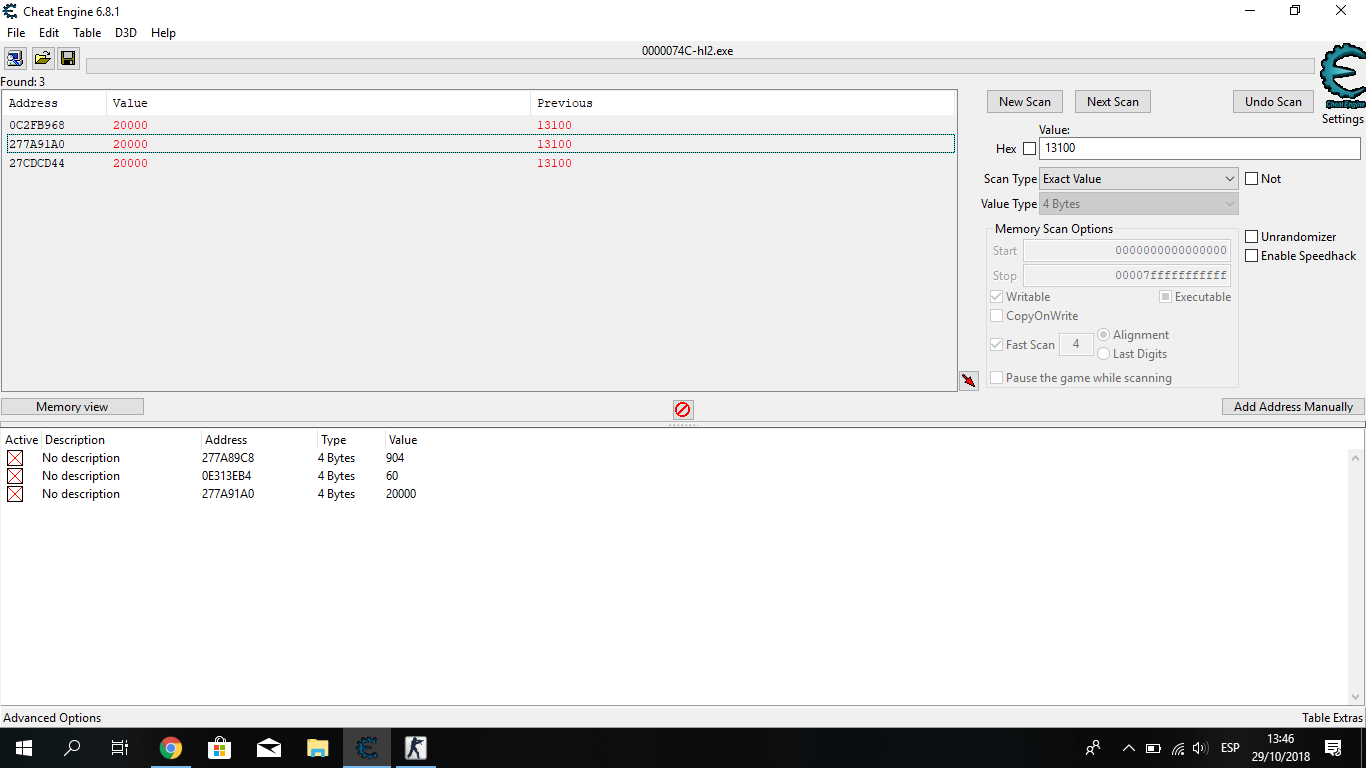Viewport: 1366px width, 768px height.
Task: Click the scan progress bar
Action: pos(700,66)
